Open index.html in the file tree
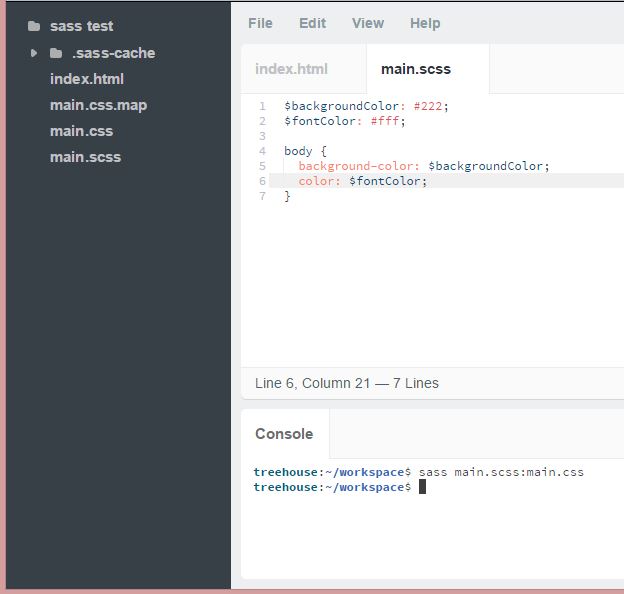Image resolution: width=624 pixels, height=594 pixels. point(87,79)
